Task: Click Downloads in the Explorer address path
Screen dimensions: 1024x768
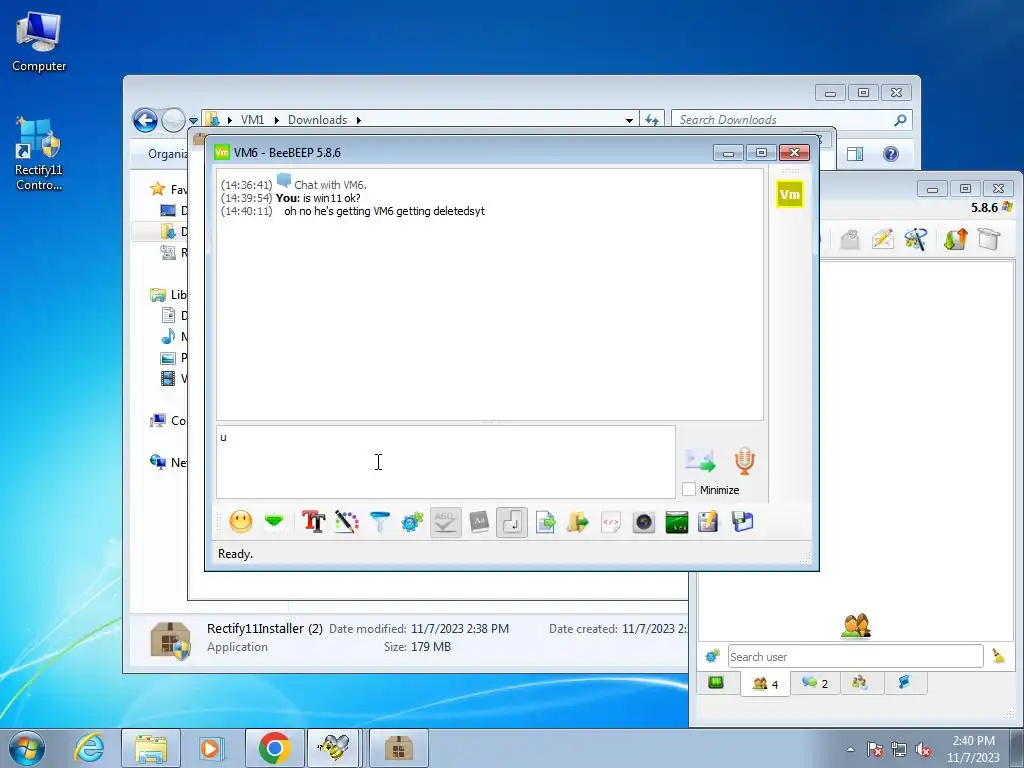Action: click(x=317, y=120)
